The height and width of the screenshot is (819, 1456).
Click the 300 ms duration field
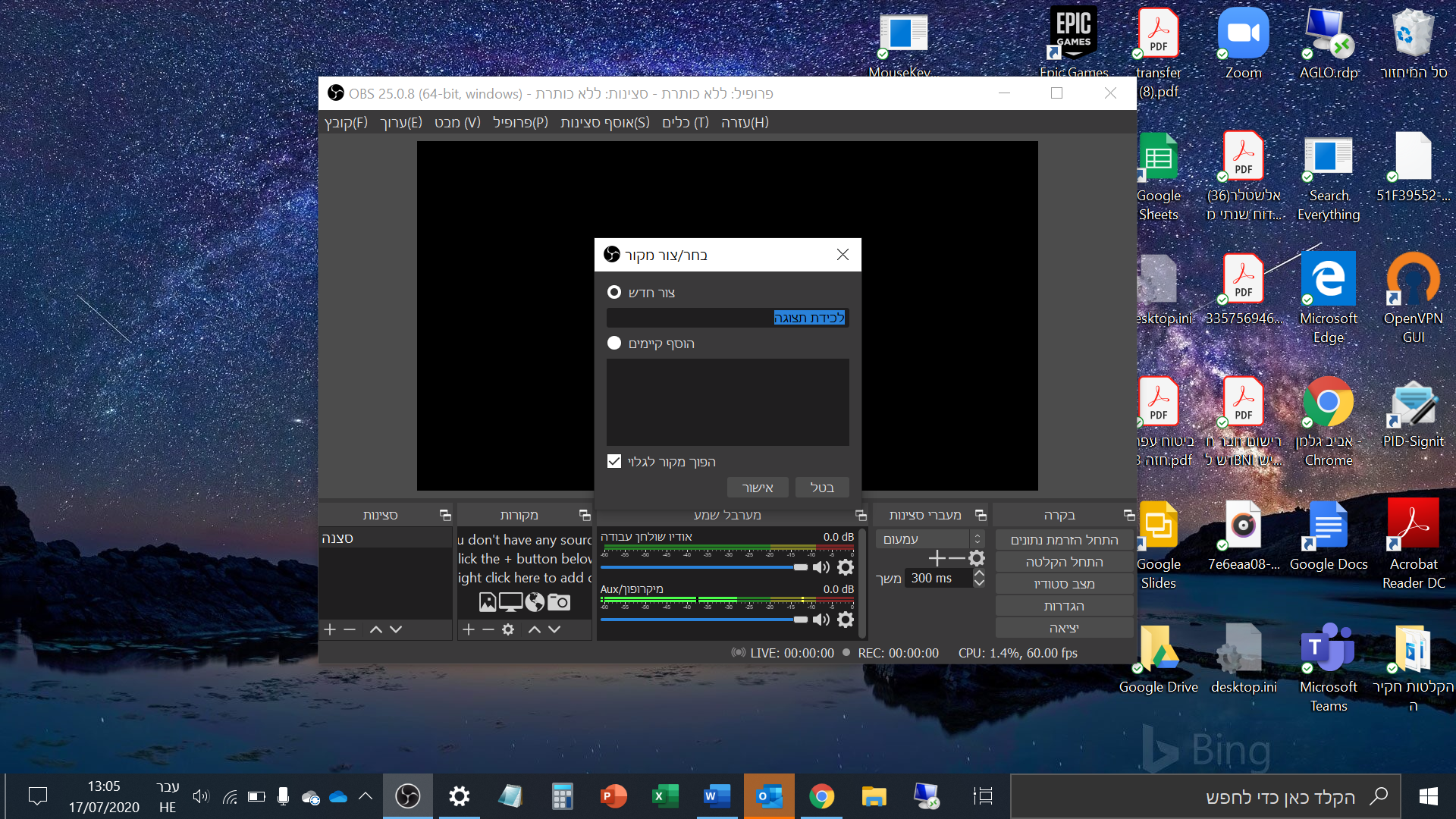(x=939, y=578)
